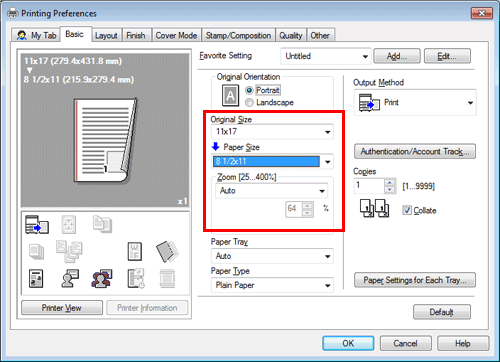Toggle the Collate checkbox
The image size is (500, 362).
407,210
